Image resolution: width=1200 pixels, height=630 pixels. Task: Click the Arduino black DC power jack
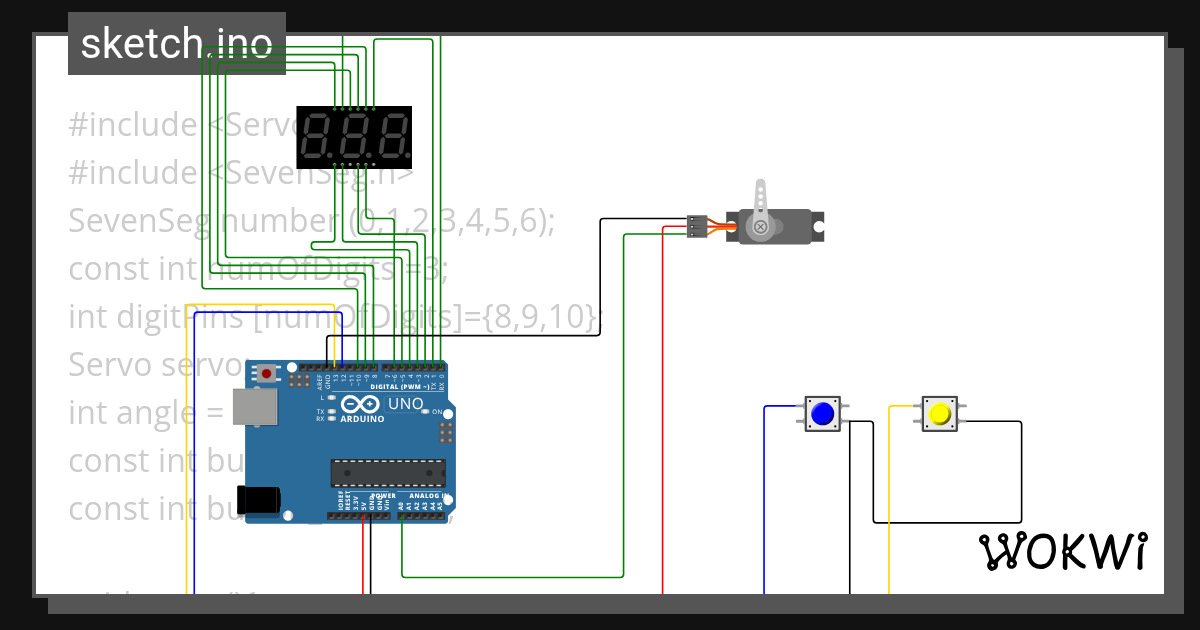click(x=257, y=500)
